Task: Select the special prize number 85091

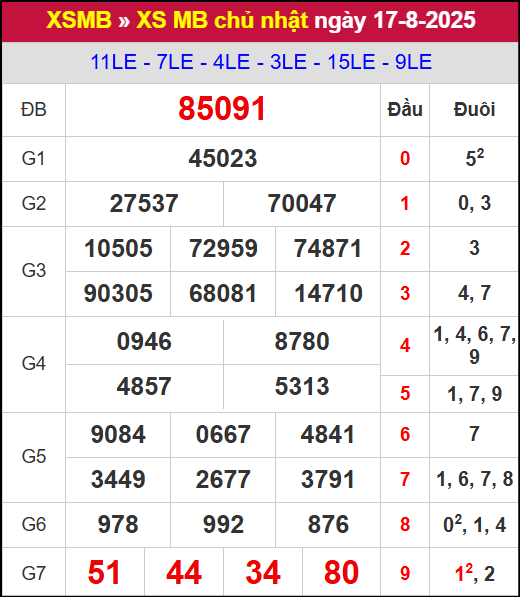Action: (222, 109)
